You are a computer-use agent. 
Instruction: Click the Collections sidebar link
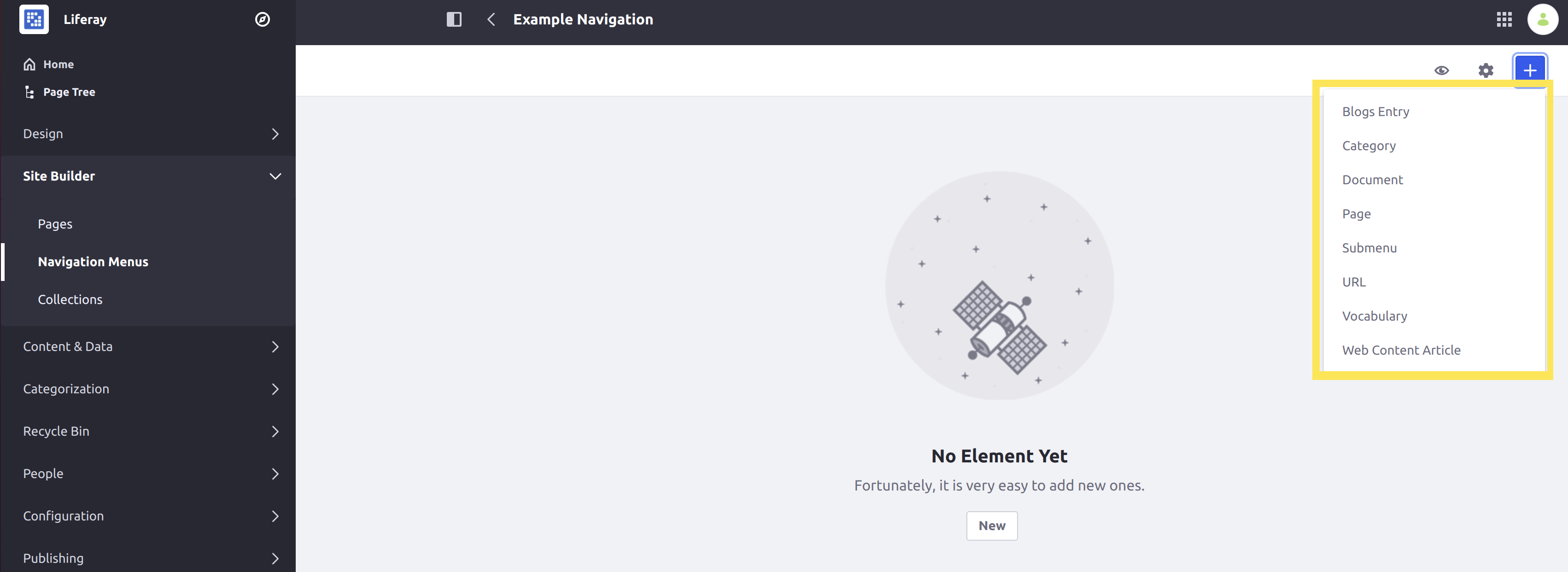click(69, 299)
